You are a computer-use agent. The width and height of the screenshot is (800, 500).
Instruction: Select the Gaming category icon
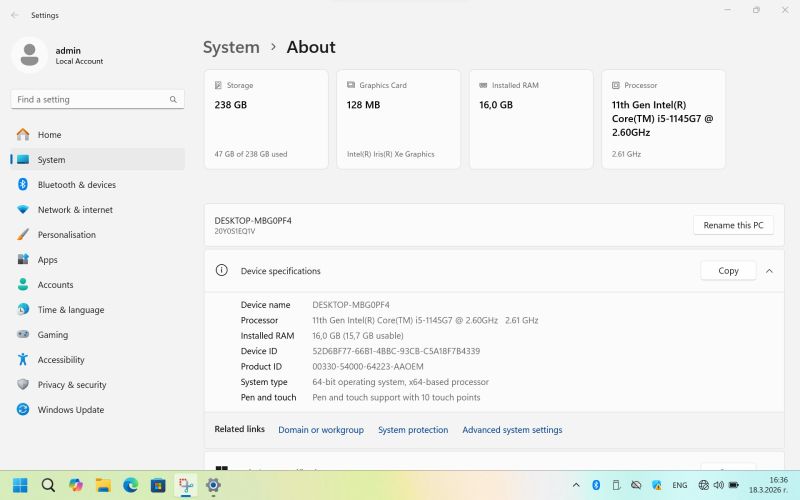point(23,335)
